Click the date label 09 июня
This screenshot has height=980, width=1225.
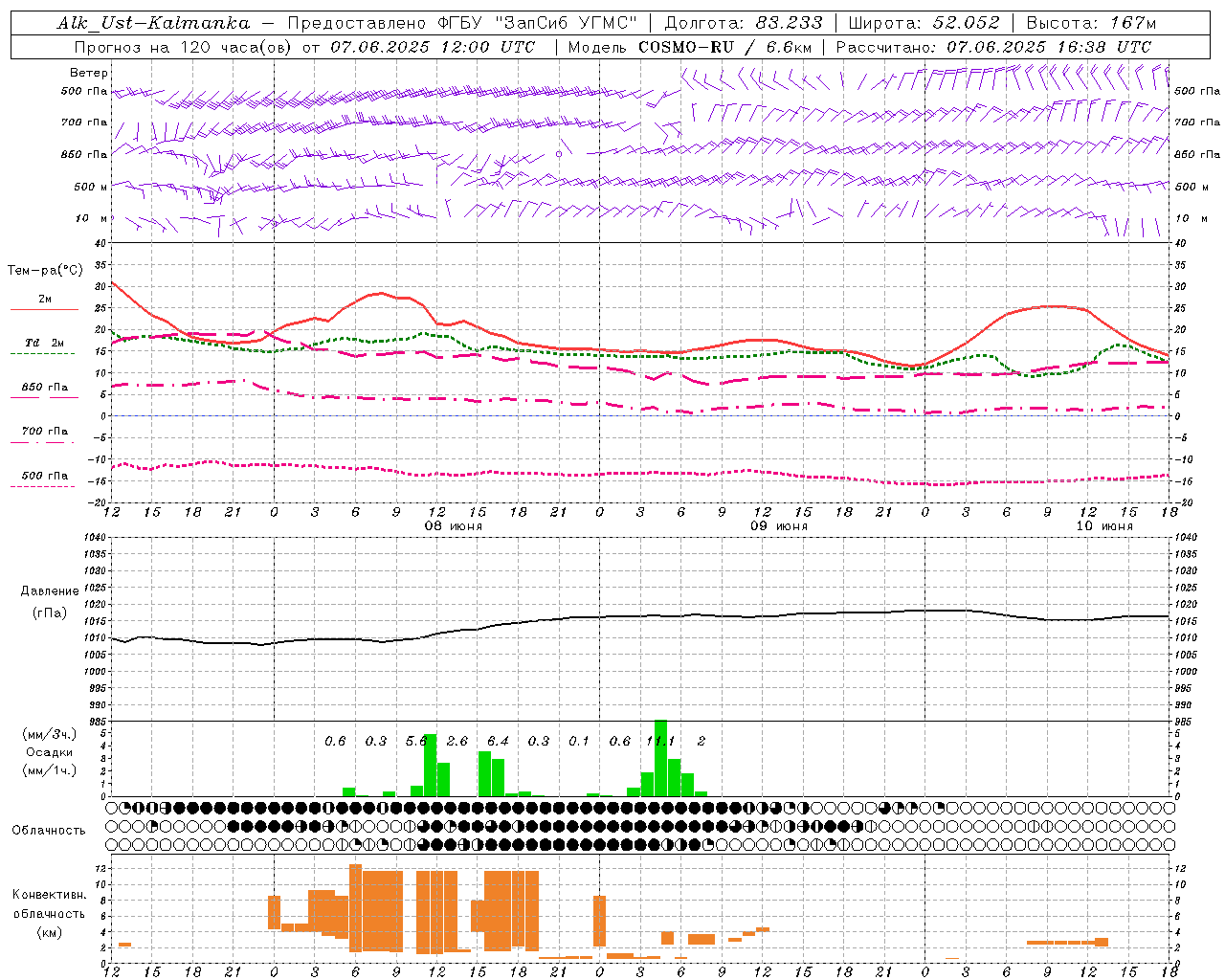click(779, 526)
